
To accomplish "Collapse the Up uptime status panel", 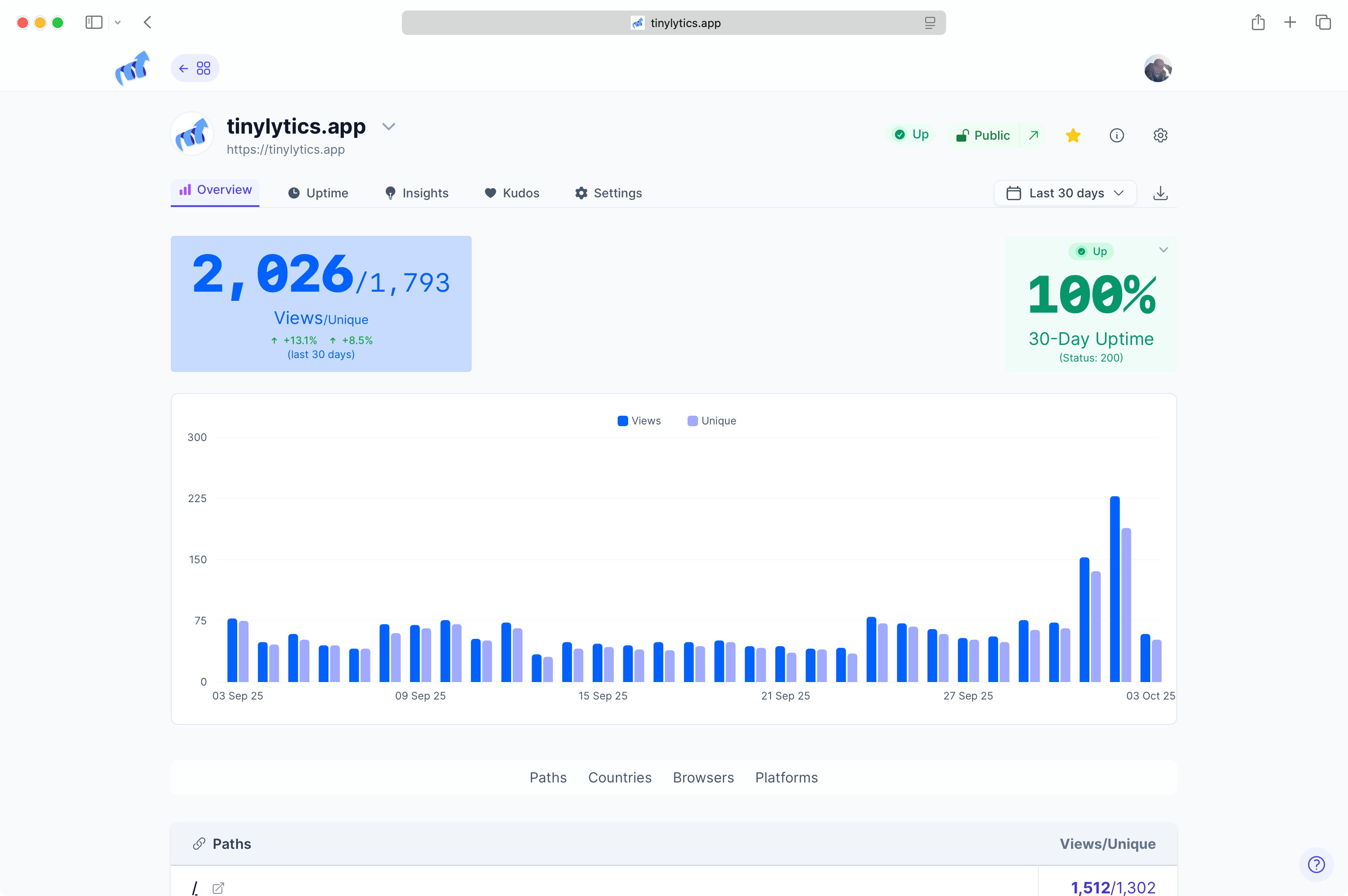I will click(1164, 250).
